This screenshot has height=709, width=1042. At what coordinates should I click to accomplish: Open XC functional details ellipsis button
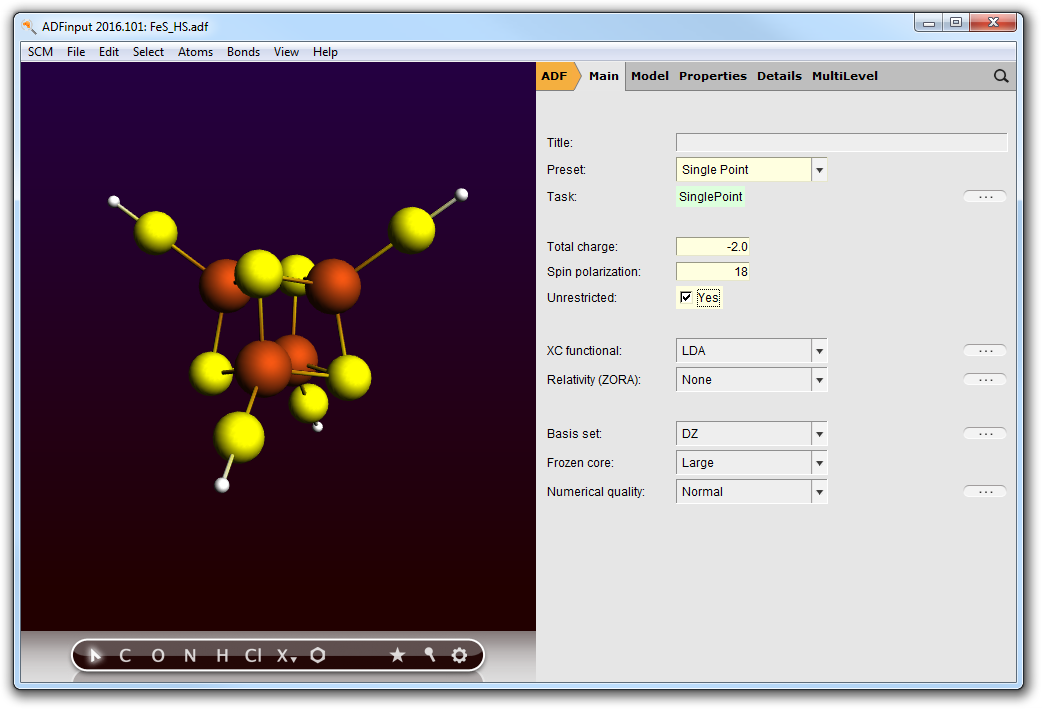click(x=985, y=351)
